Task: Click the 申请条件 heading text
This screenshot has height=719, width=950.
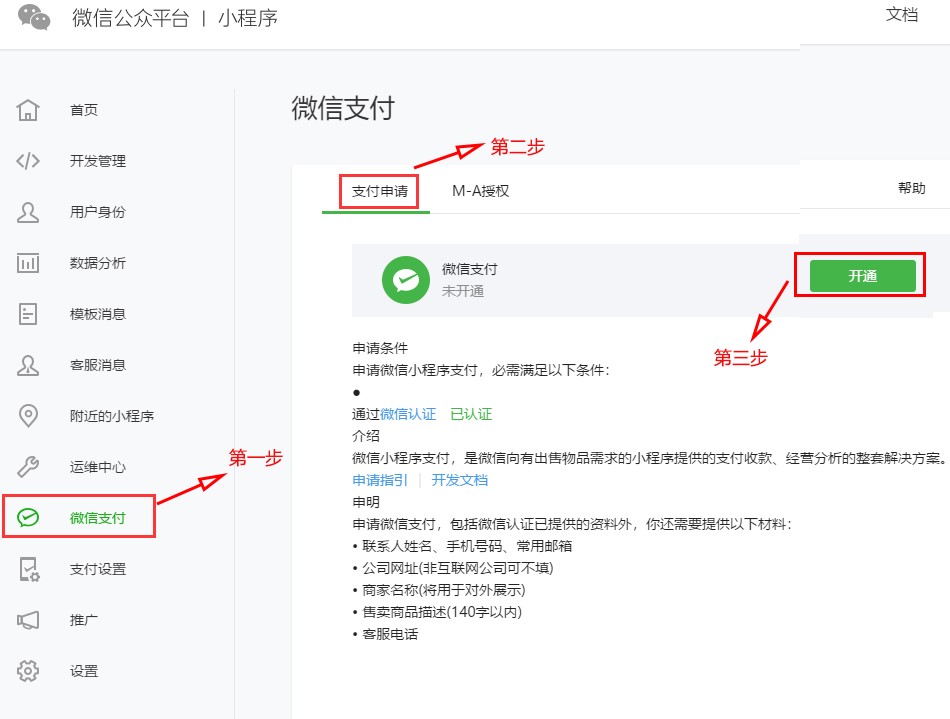Action: [380, 348]
